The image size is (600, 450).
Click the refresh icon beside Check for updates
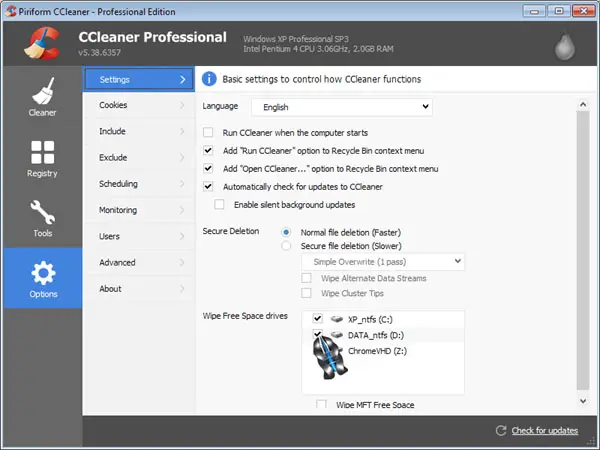pyautogui.click(x=501, y=430)
